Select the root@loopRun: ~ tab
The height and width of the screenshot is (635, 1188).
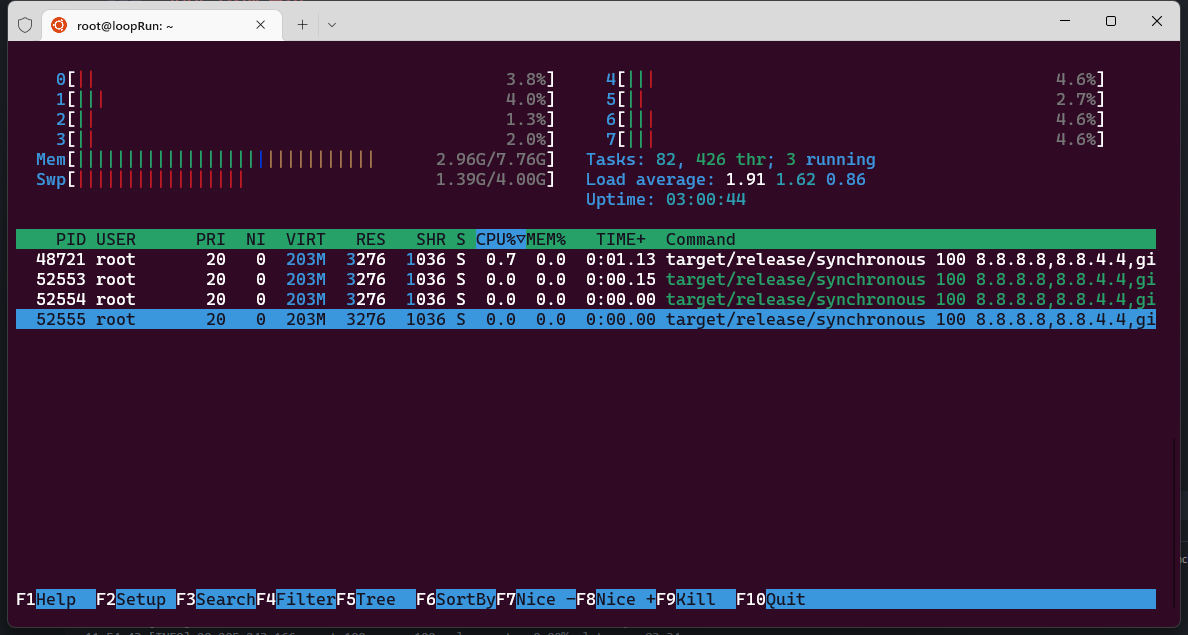(x=162, y=25)
